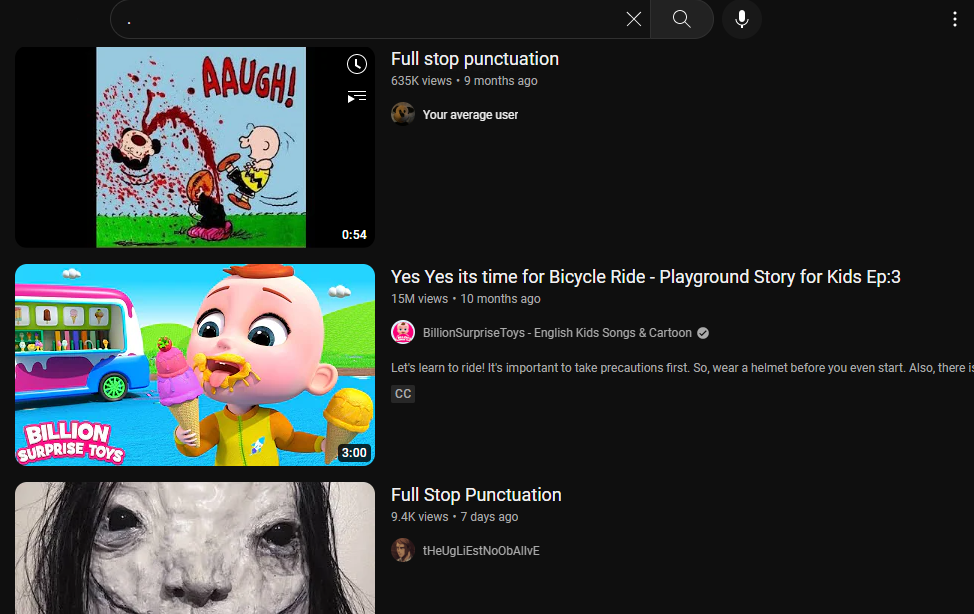Visit BillionSurpriseToys - English Kids Songs & Cartoon channel
The width and height of the screenshot is (974, 614).
(x=557, y=333)
